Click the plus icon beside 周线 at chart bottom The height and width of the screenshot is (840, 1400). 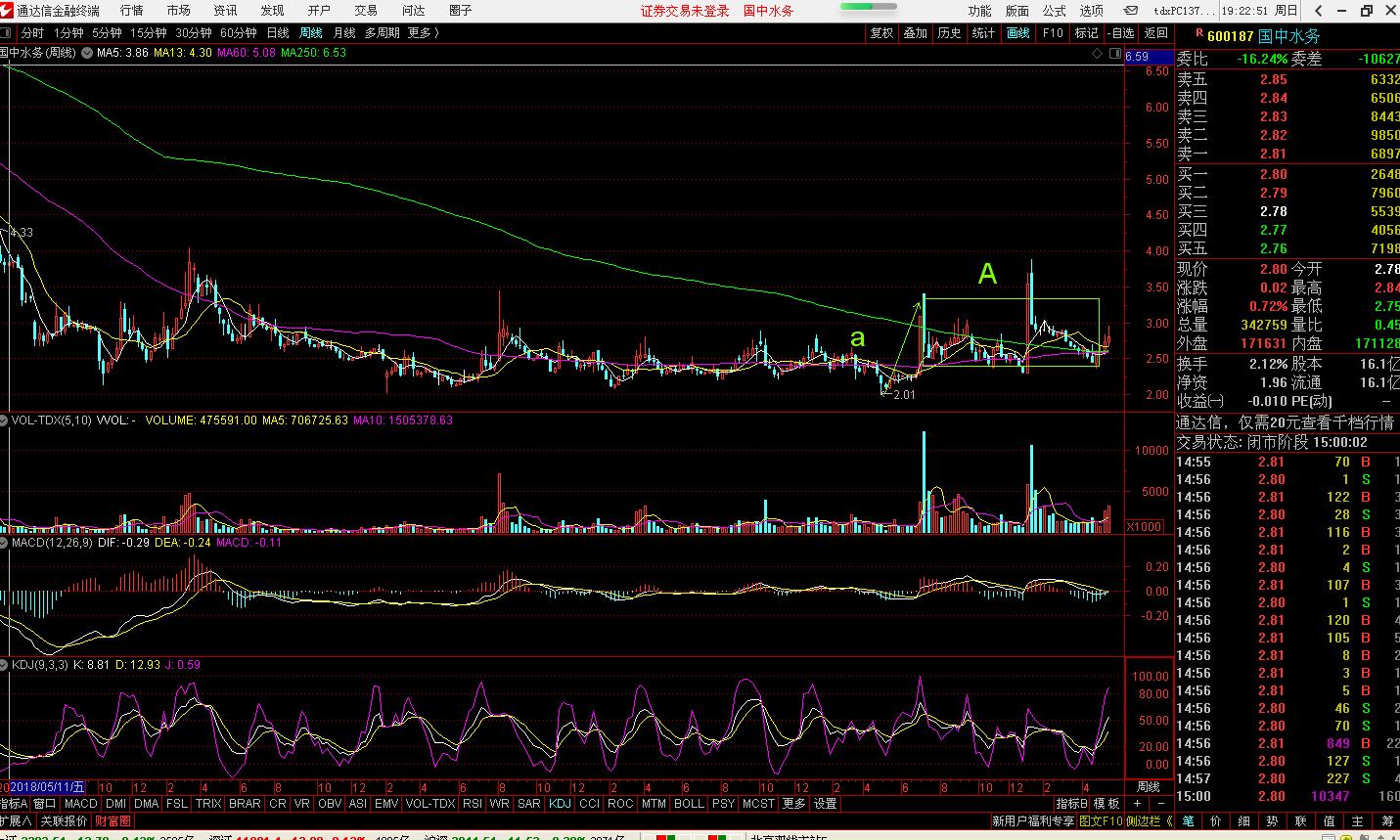[x=1137, y=804]
